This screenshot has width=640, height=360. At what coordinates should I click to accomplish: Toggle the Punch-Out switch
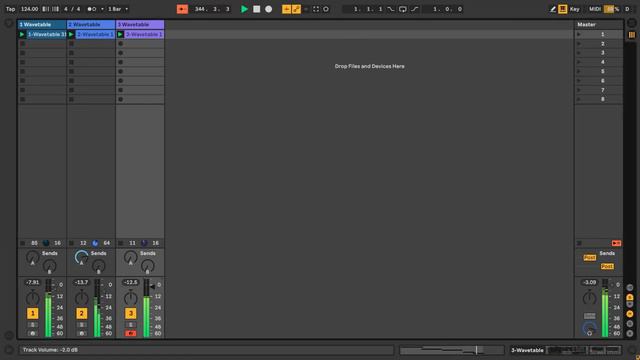tap(414, 9)
